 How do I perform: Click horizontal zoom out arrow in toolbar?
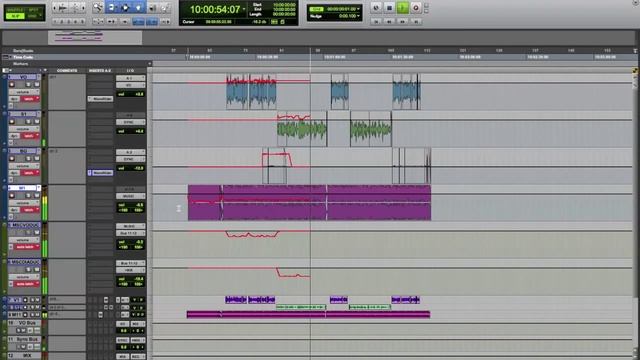[x=55, y=7]
